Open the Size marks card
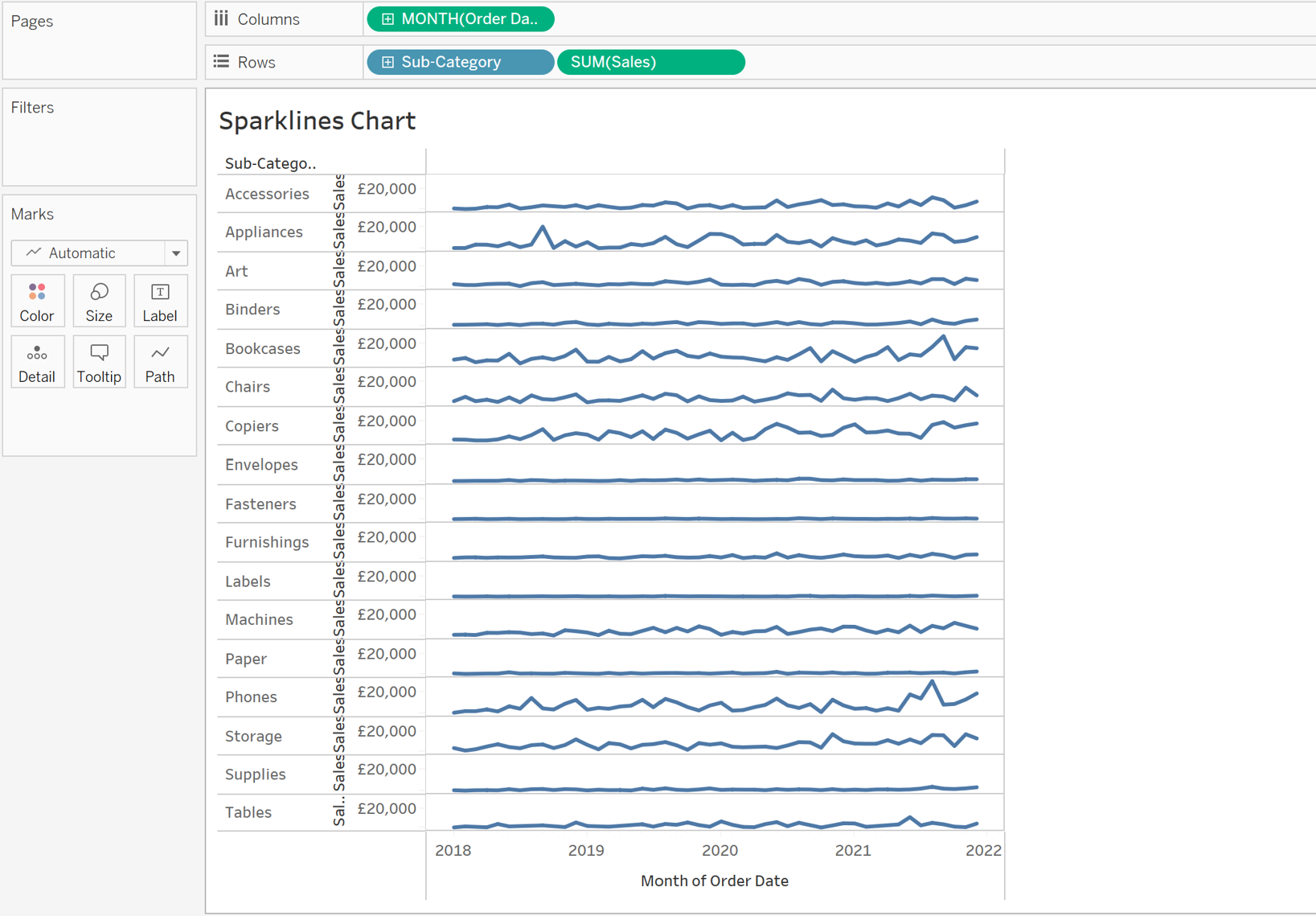The image size is (1316, 916). tap(99, 302)
